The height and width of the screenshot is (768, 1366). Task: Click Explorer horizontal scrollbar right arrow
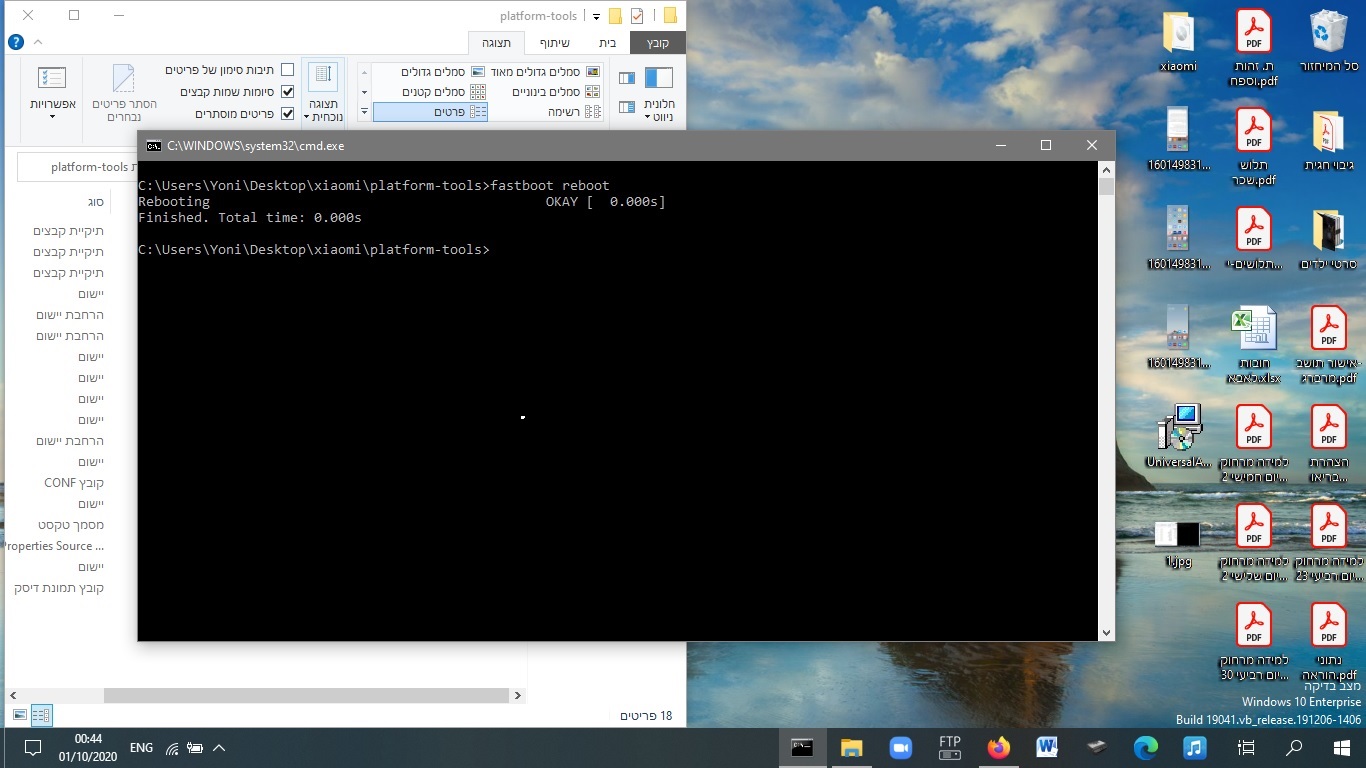[517, 695]
